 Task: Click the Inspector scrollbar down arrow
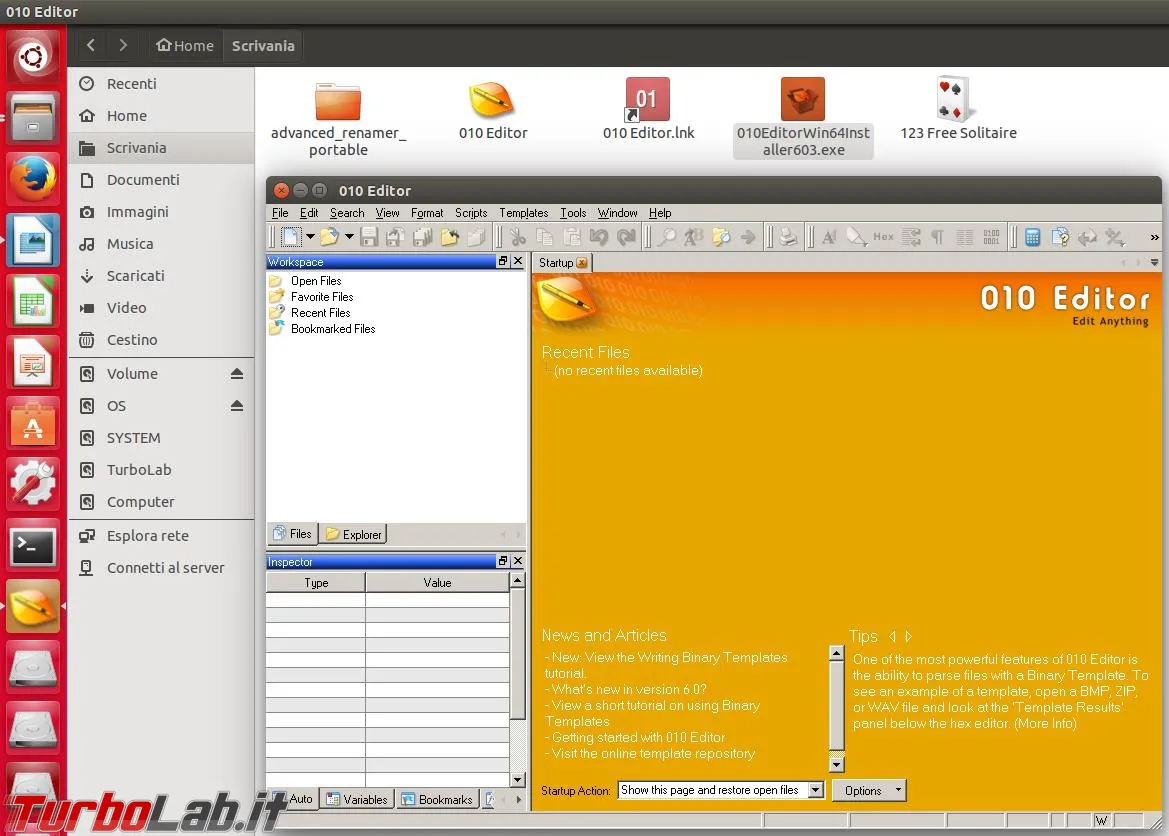tap(518, 780)
